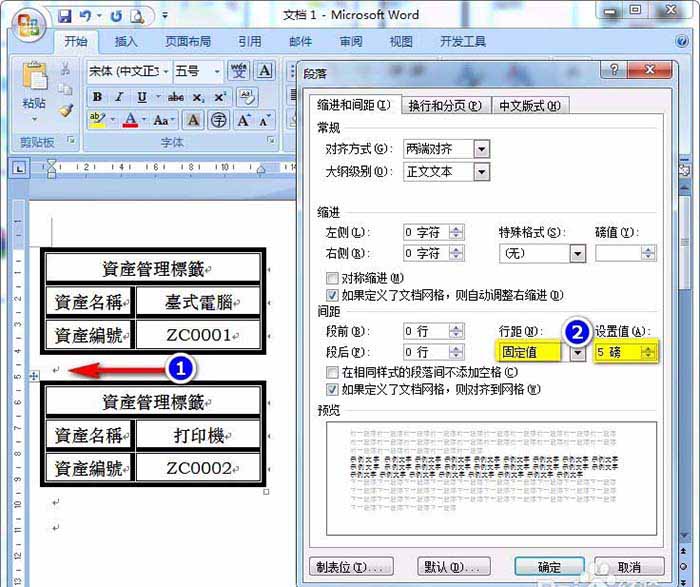This screenshot has width=700, height=587.
Task: Apply underline formatting
Action: point(142,97)
